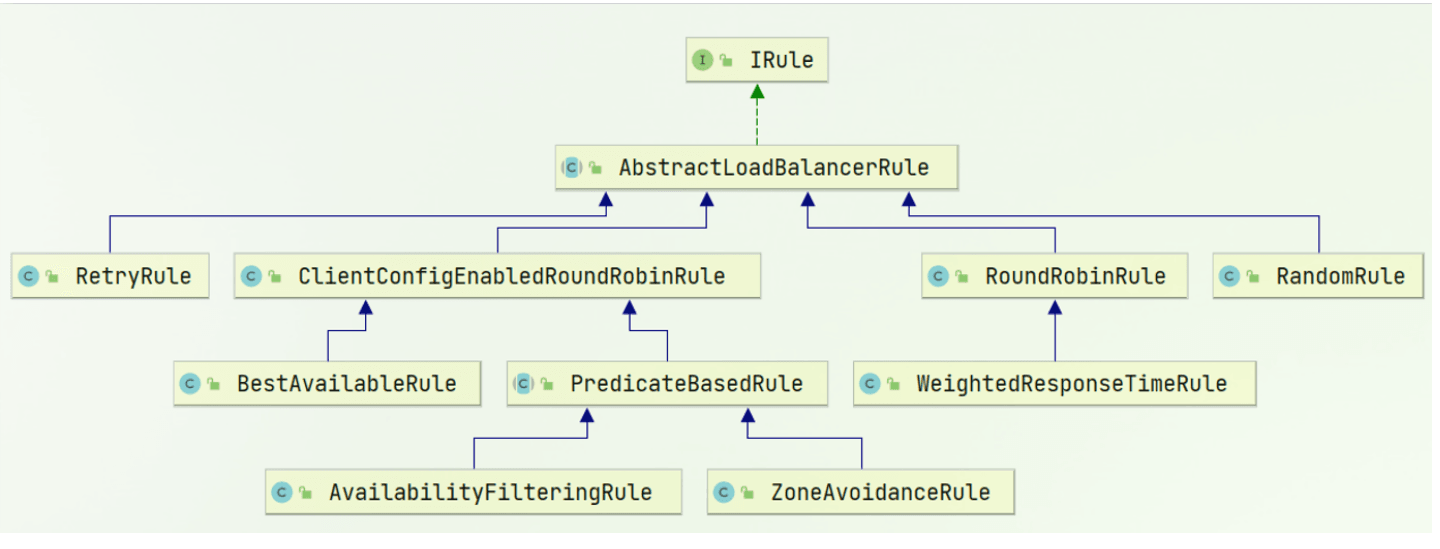Select the IRule interface node
The width and height of the screenshot is (1440, 549).
click(757, 60)
